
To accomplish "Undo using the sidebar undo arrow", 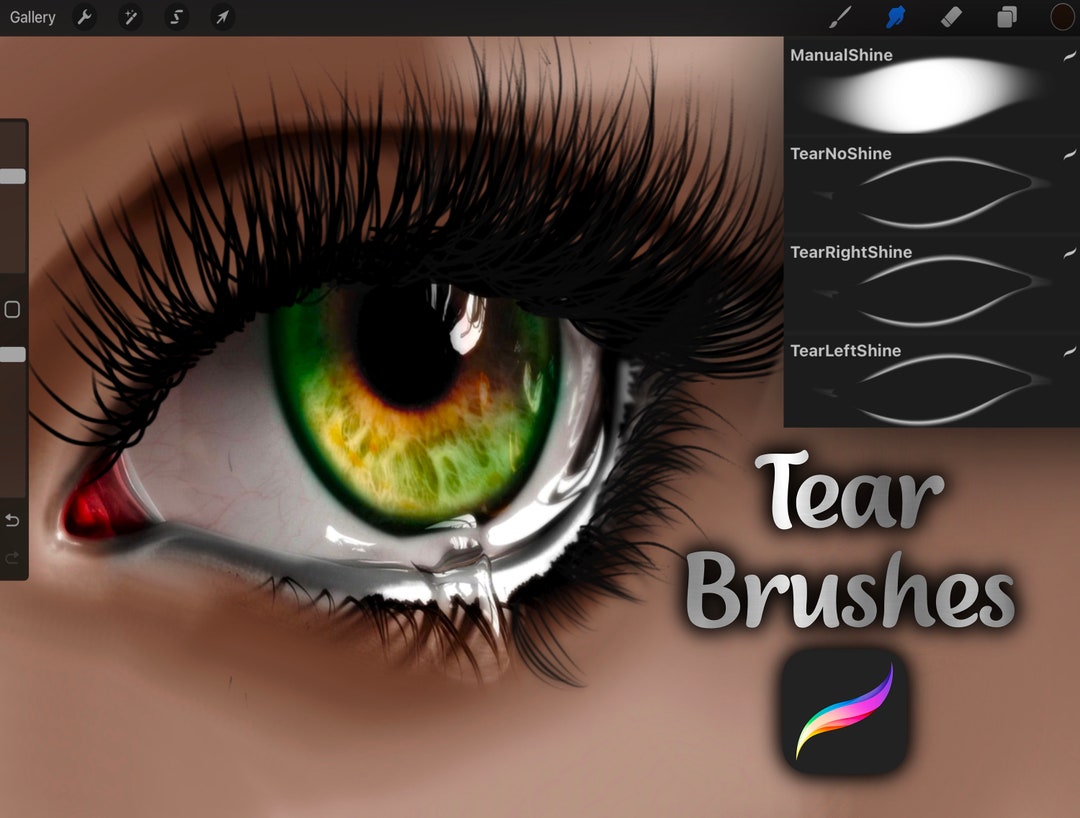I will [x=11, y=520].
